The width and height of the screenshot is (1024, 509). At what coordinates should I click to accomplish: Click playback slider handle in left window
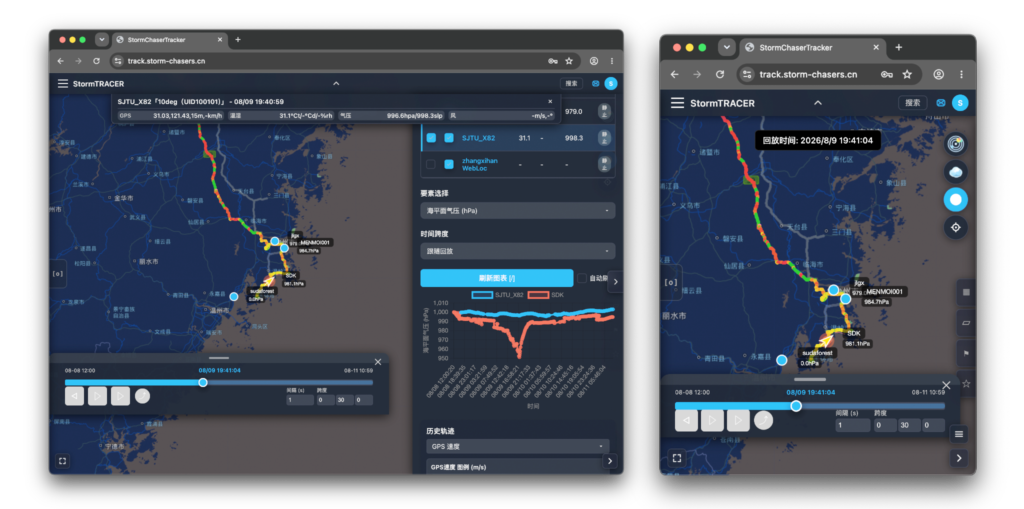tap(203, 382)
